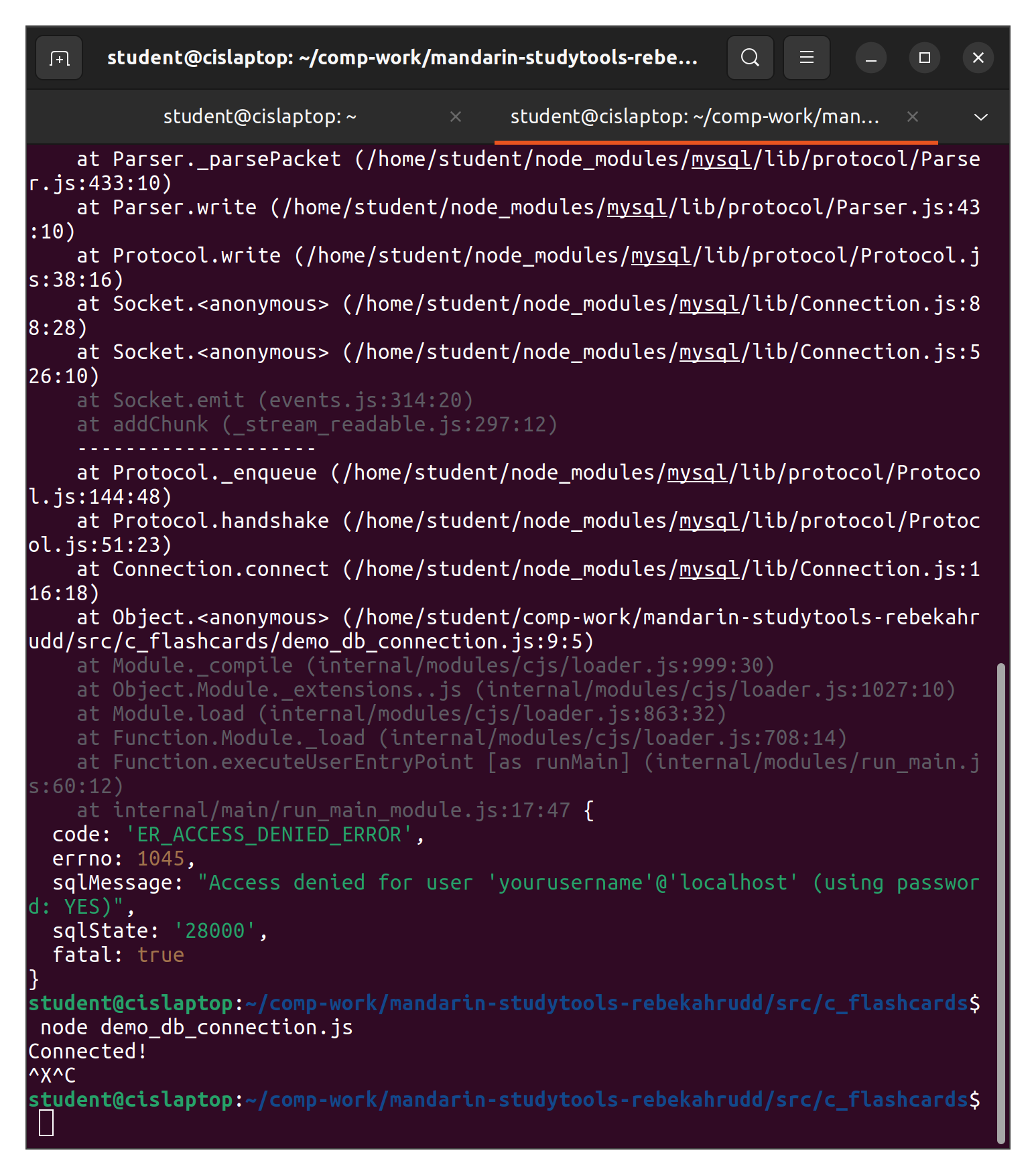This screenshot has width=1036, height=1175.
Task: Click the 'fatal: true' line
Action: [119, 955]
